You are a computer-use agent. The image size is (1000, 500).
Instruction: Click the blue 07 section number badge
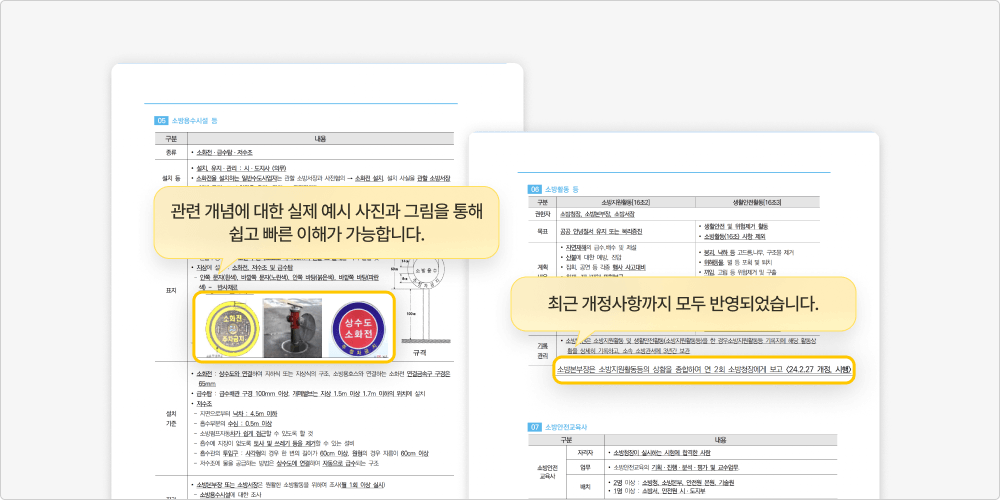point(535,426)
